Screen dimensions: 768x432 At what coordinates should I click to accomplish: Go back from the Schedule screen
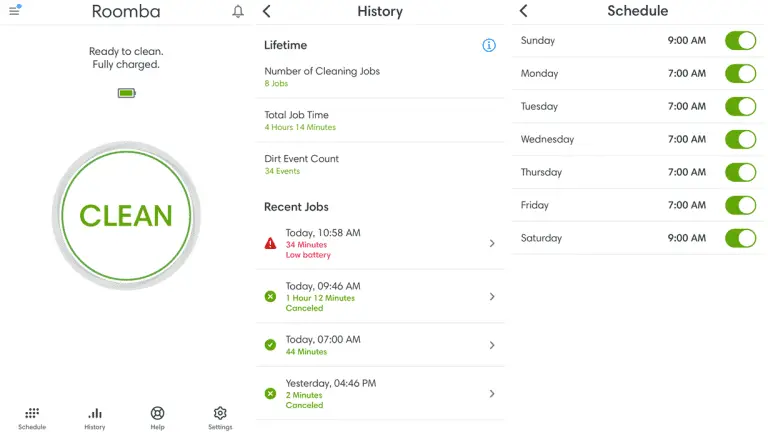(524, 11)
